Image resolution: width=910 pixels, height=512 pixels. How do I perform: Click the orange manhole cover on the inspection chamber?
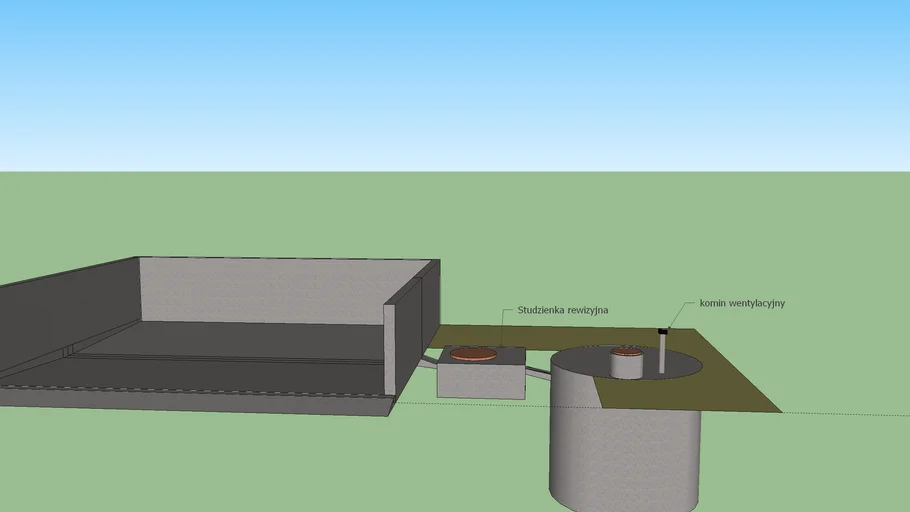473,353
